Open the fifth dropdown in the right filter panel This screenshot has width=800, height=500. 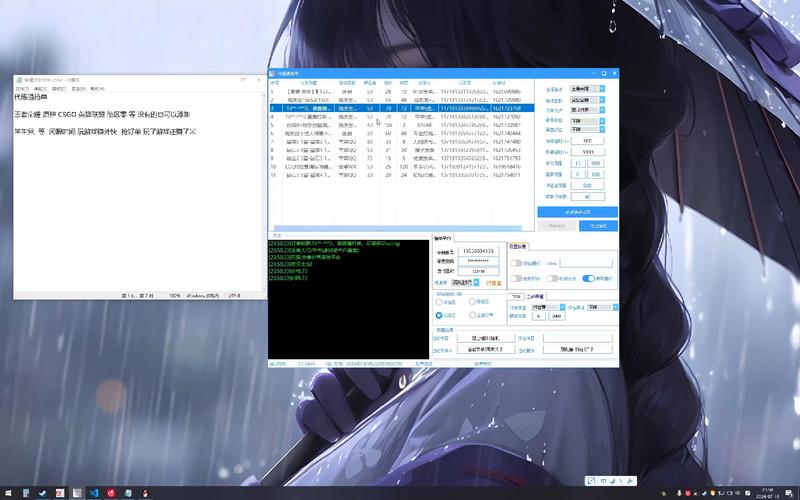pyautogui.click(x=587, y=130)
